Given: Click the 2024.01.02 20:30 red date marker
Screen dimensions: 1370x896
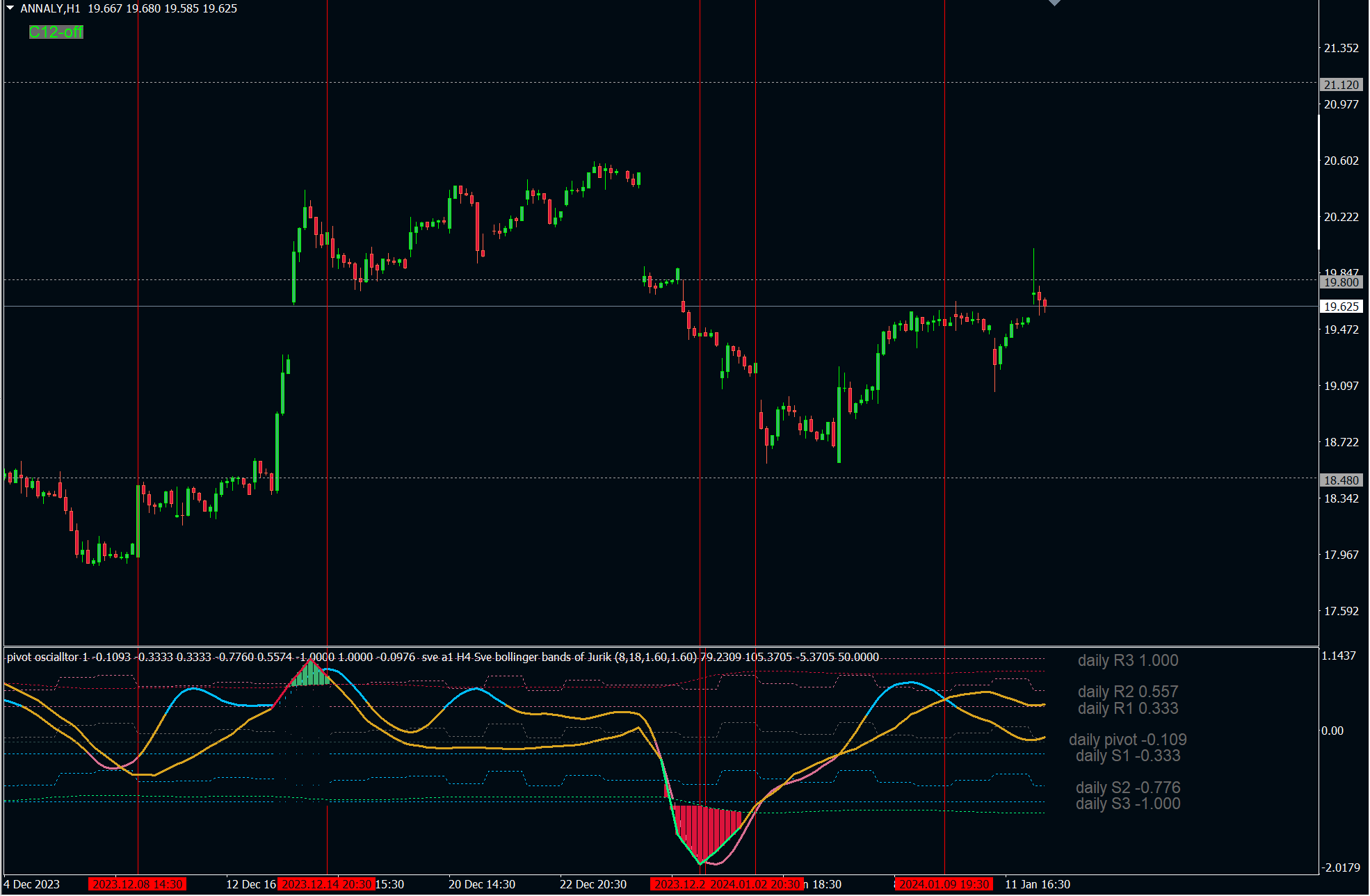Looking at the screenshot, I should 755,884.
